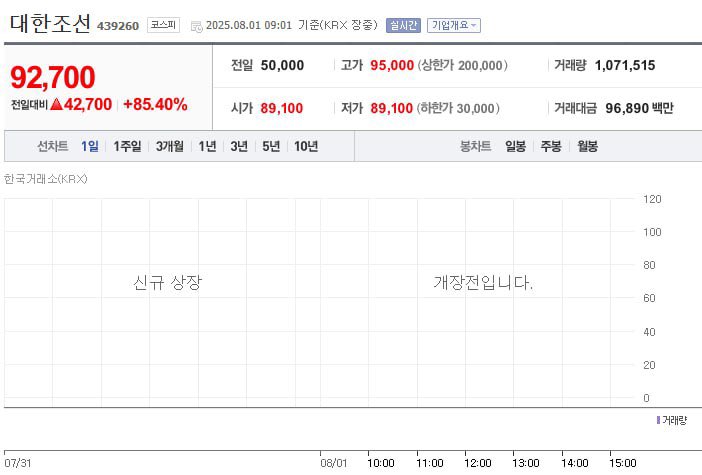Click the stock code 439260
The height and width of the screenshot is (475, 702).
click(x=118, y=26)
